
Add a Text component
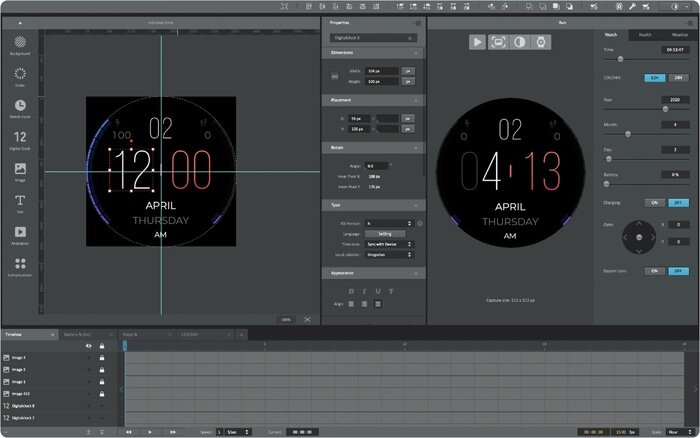point(20,204)
